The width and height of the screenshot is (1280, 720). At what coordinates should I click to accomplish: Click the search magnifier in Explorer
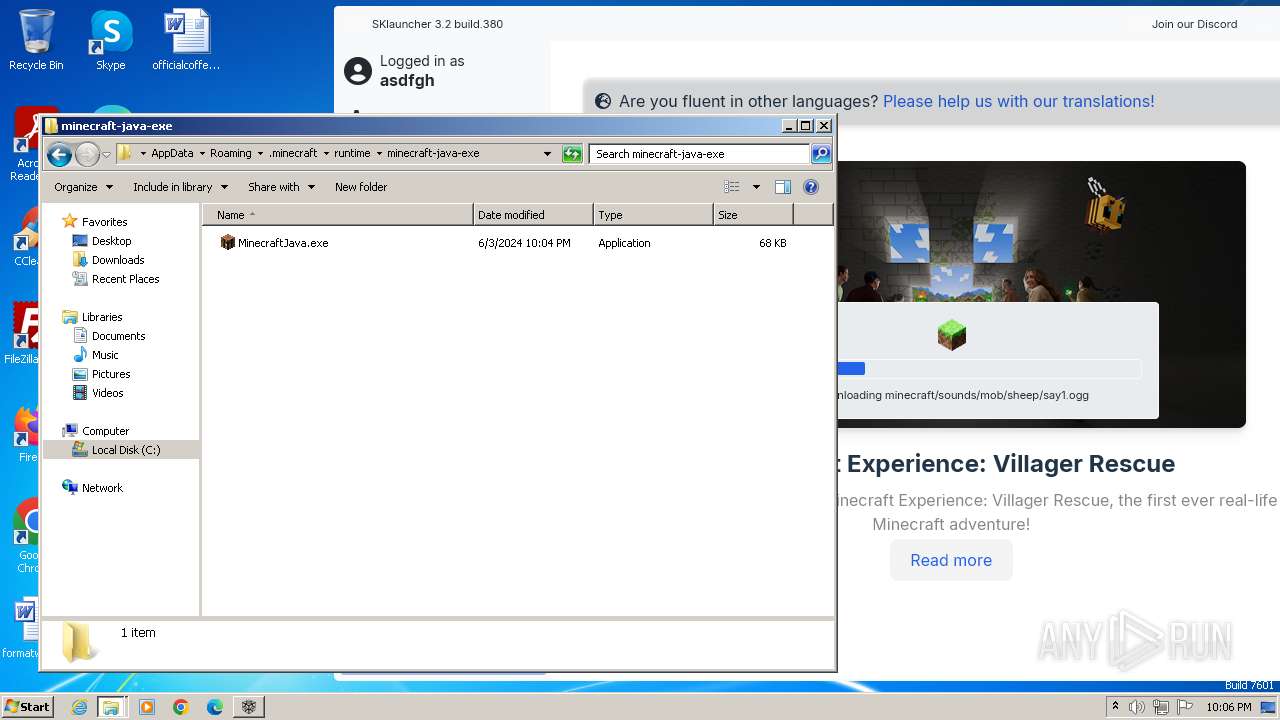tap(821, 154)
